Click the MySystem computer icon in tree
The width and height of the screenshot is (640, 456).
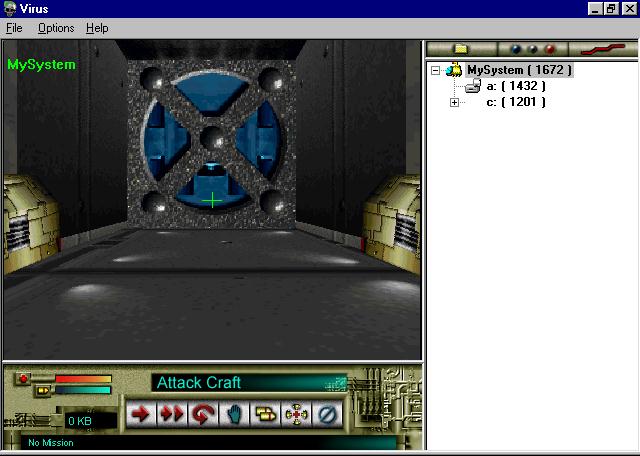point(454,70)
